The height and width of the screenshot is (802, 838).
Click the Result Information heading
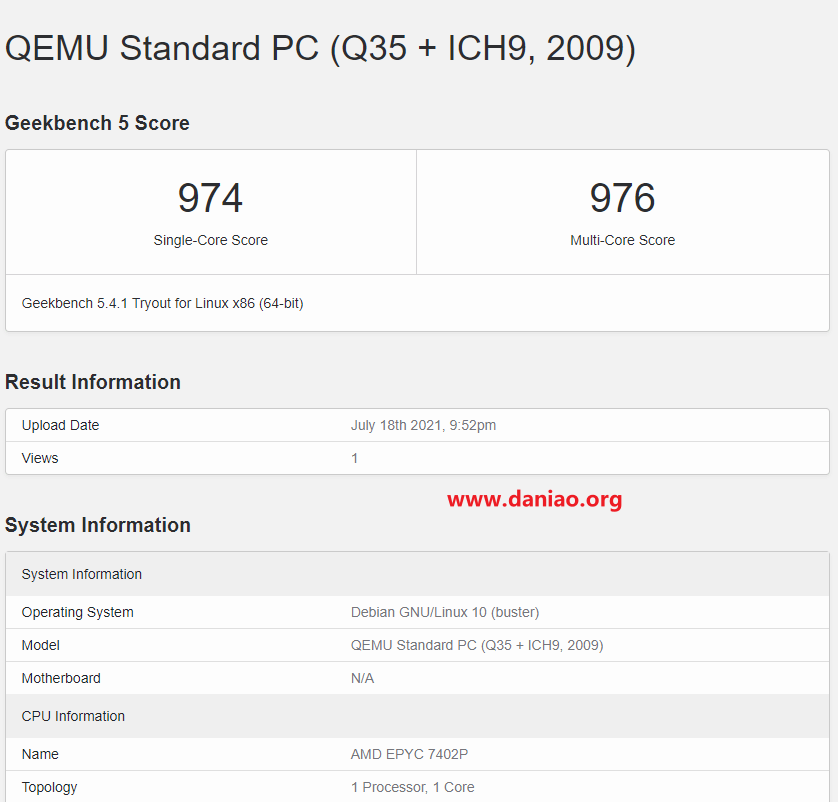93,382
